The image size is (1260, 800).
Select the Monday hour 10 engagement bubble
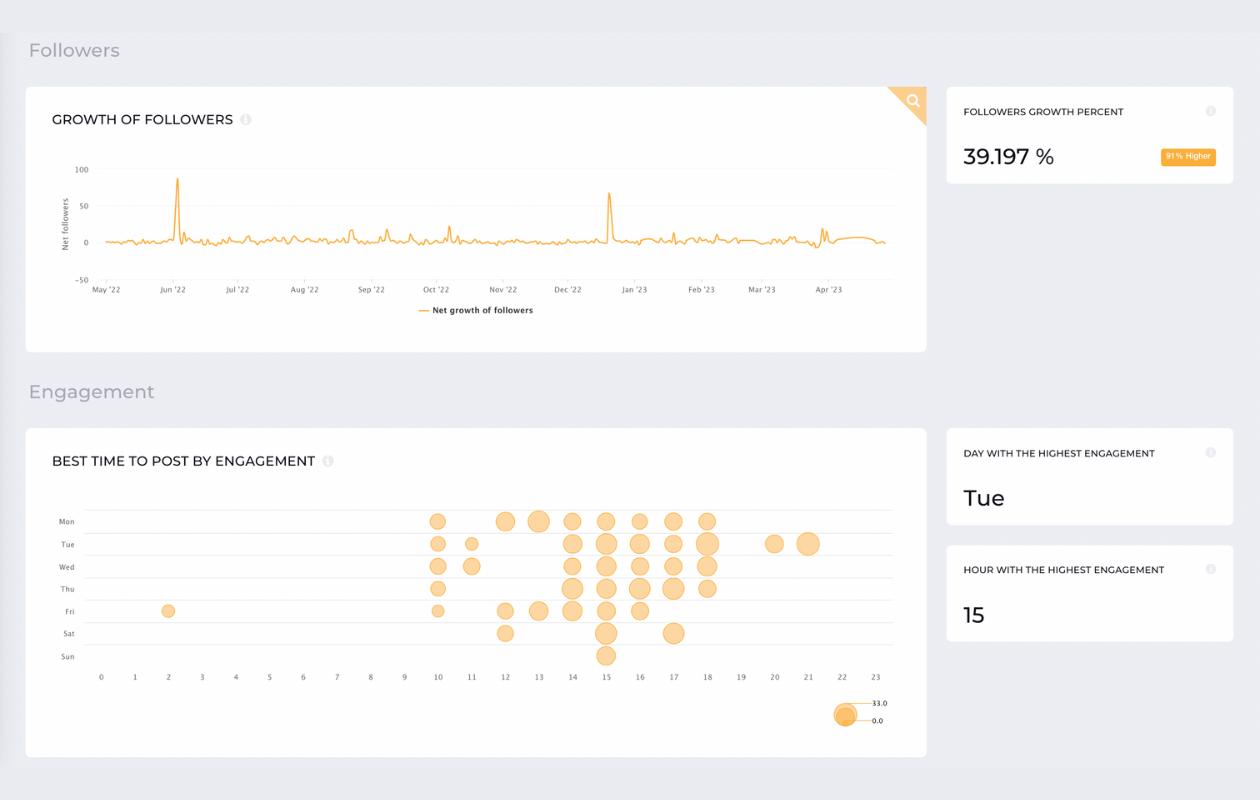point(438,521)
